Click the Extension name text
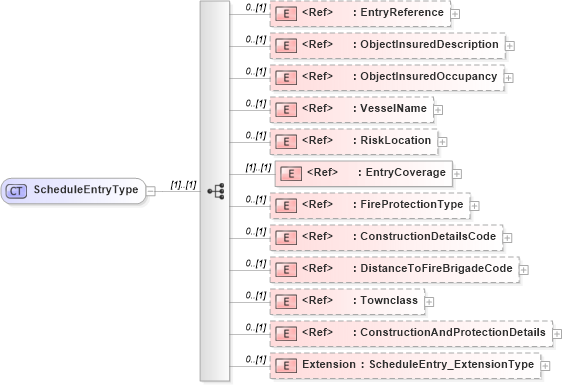Image resolution: width=562 pixels, height=385 pixels. pos(329,365)
